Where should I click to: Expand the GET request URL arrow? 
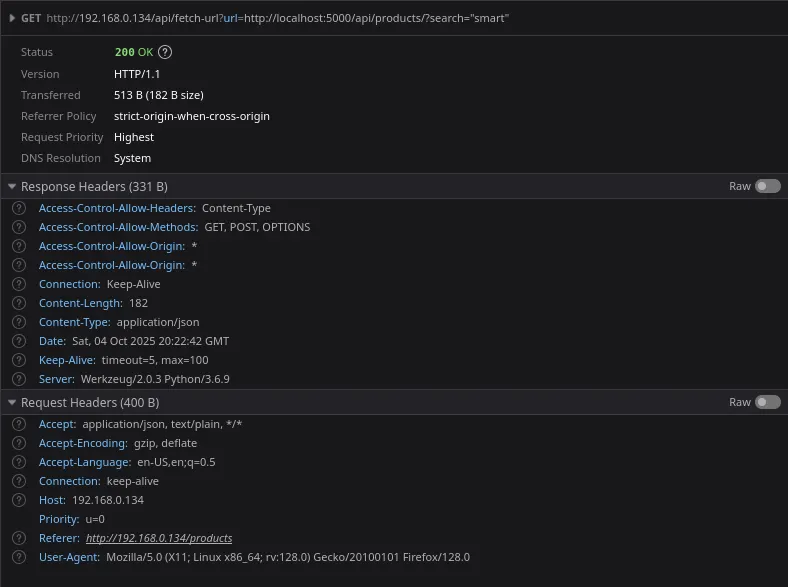tap(12, 18)
